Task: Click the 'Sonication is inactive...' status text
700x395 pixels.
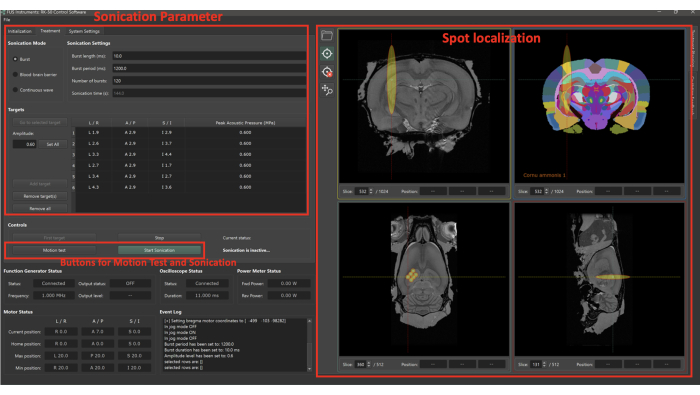Action: (246, 250)
